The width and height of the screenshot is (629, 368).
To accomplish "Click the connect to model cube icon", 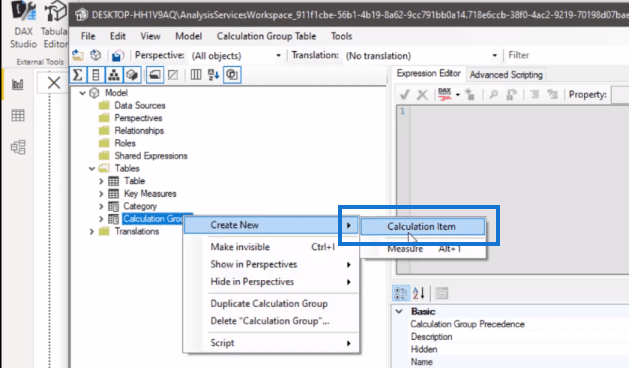I will click(95, 55).
